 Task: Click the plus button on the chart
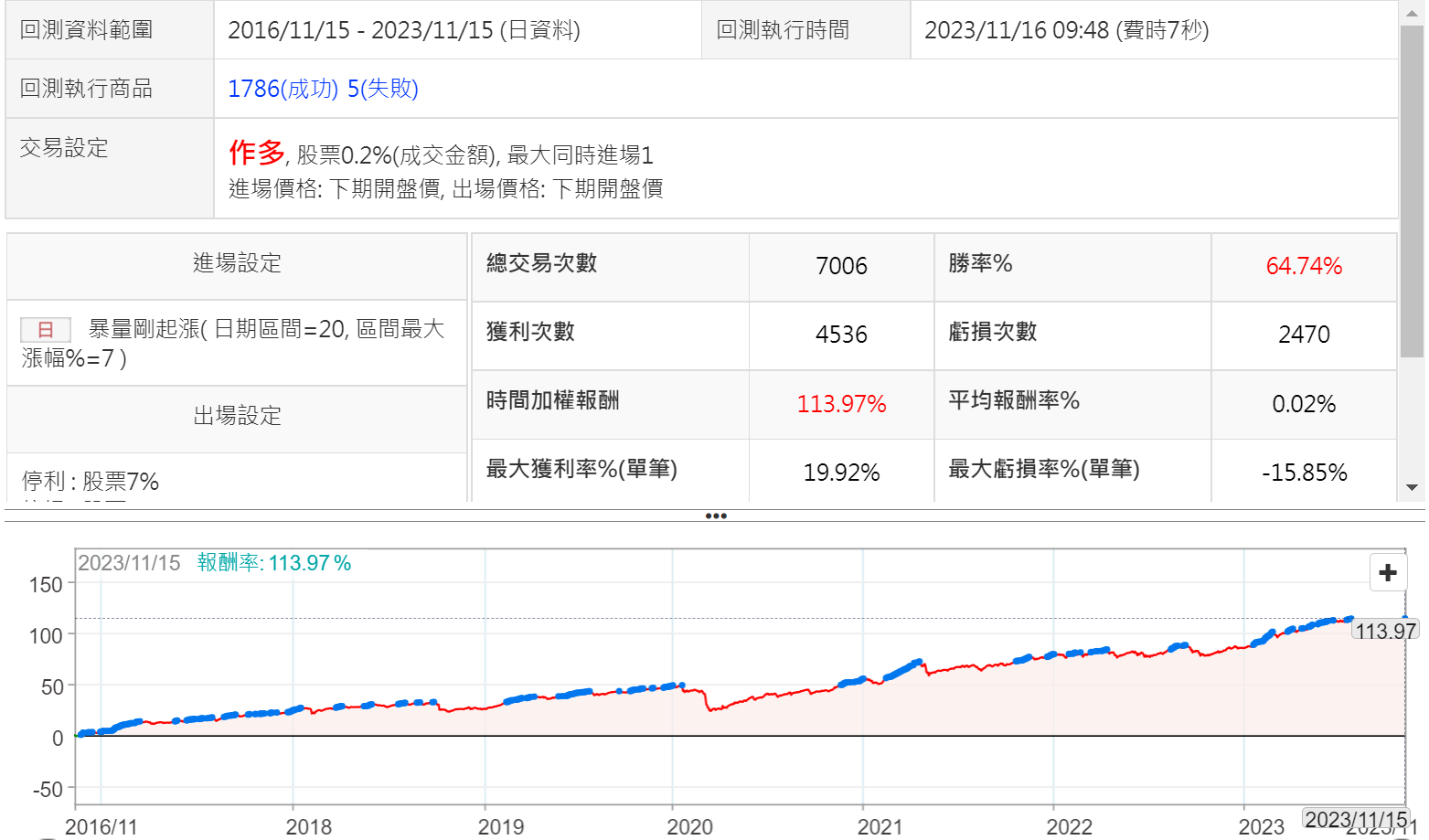[1388, 572]
